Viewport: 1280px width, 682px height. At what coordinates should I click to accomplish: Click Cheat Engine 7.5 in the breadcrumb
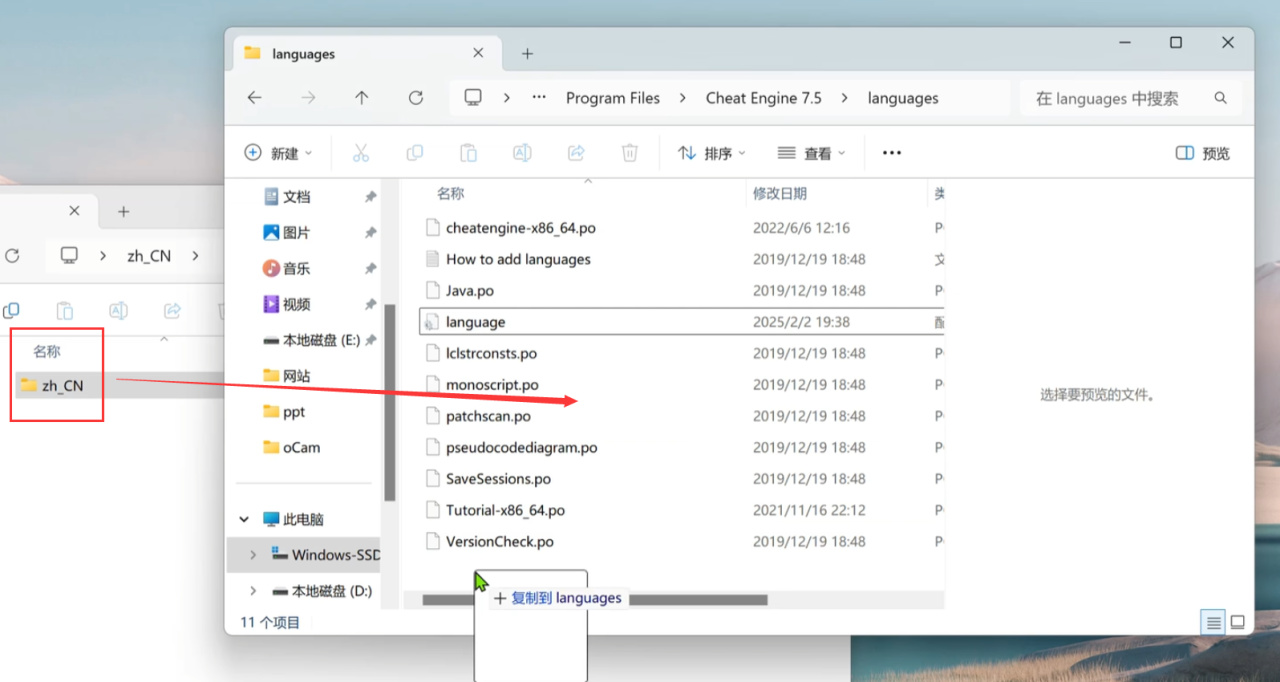pos(764,98)
